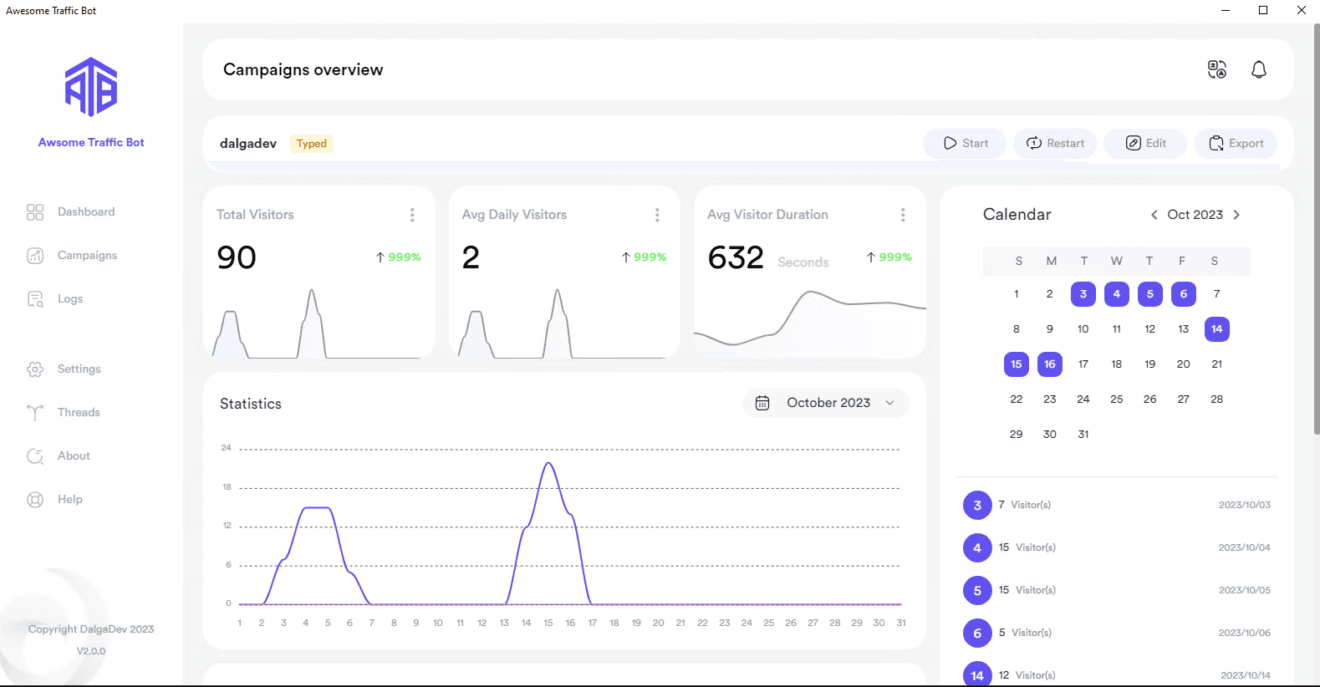Open the Threads section
Viewport: 1320px width, 687px height.
coord(80,412)
